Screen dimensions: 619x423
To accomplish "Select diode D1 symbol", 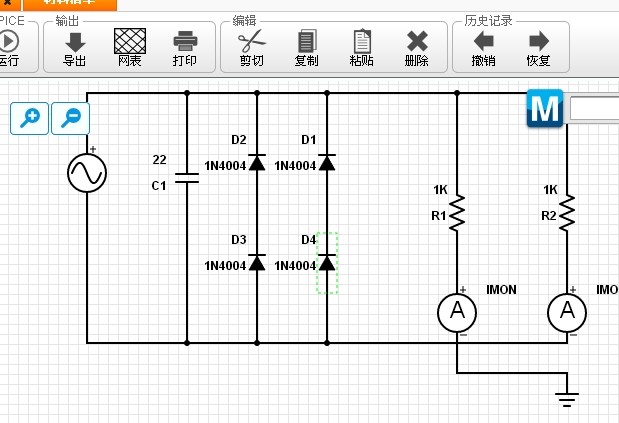I will coord(327,162).
